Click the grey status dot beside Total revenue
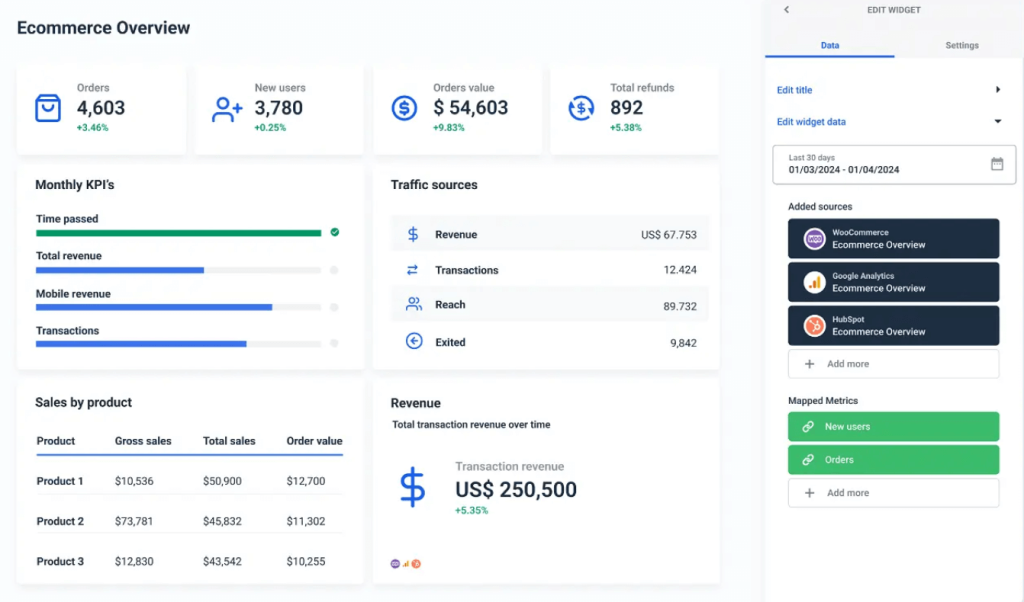The height and width of the screenshot is (602, 1024). [334, 270]
